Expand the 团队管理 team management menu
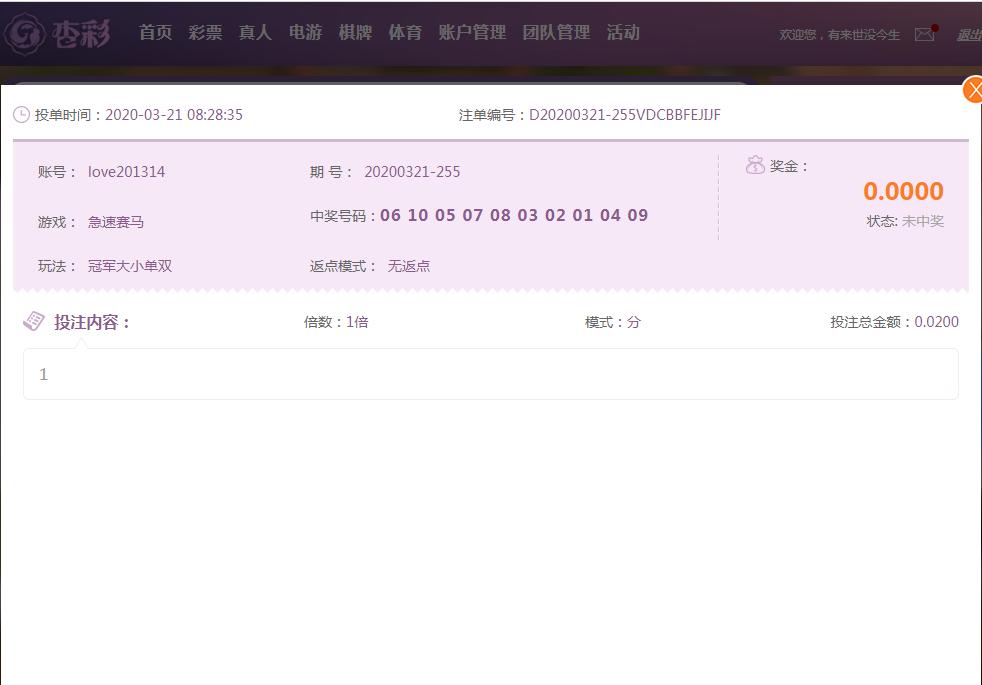 point(556,33)
